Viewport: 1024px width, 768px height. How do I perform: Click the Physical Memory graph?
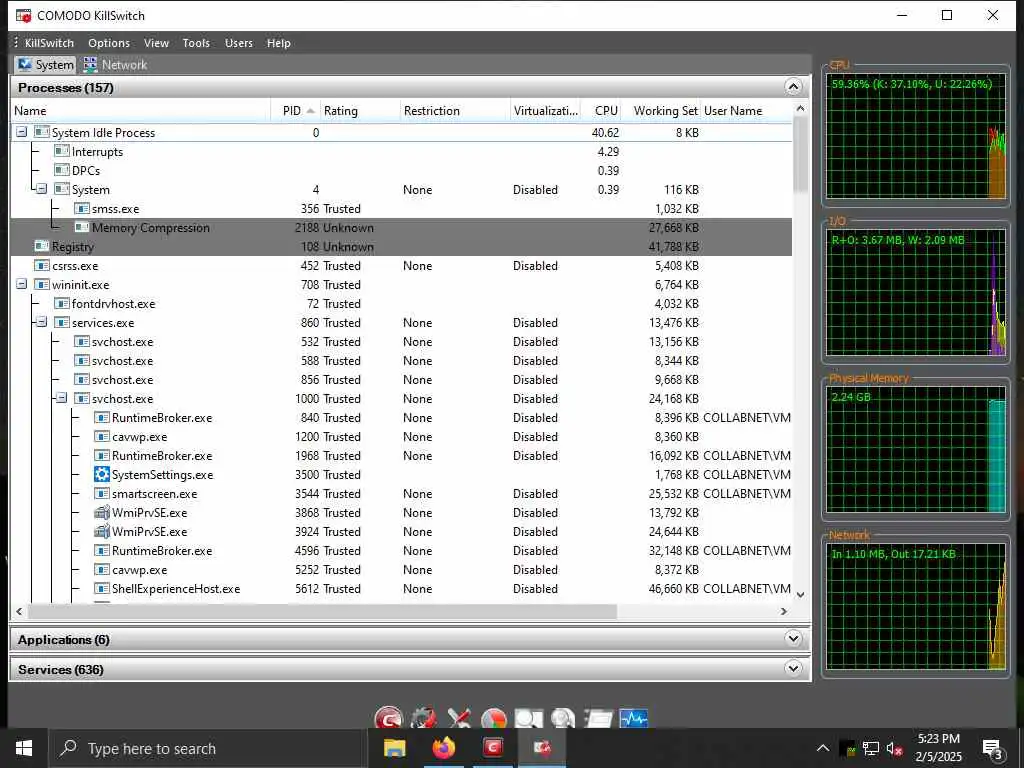coord(916,449)
